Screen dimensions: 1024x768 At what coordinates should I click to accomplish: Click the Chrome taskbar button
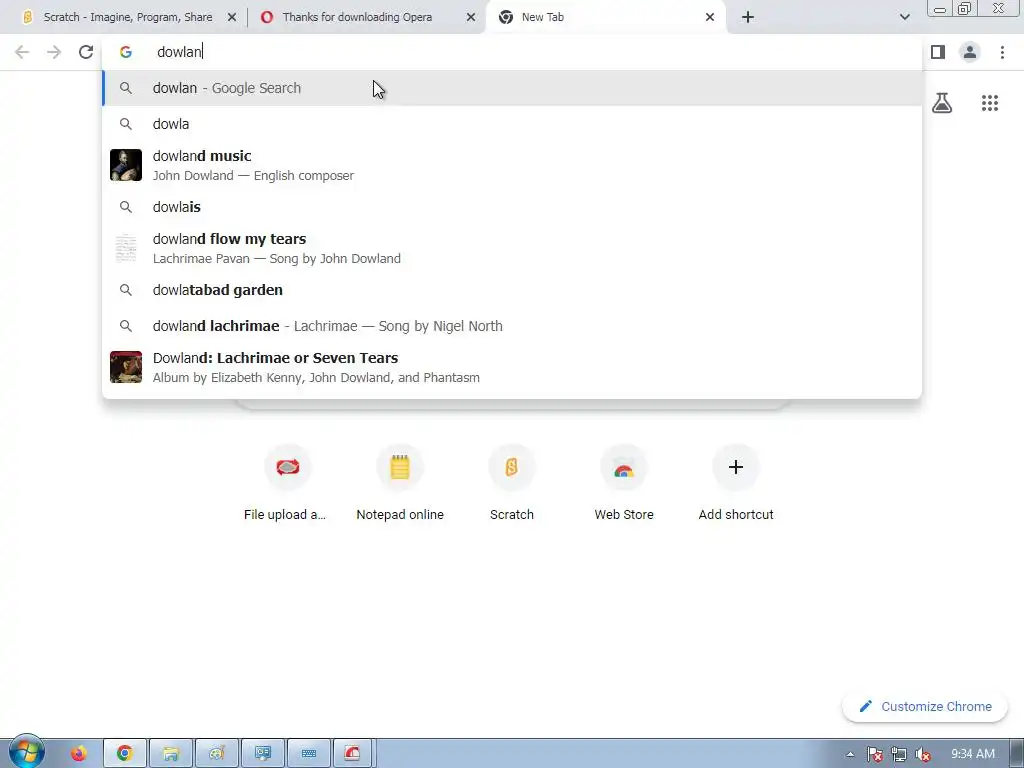point(125,754)
